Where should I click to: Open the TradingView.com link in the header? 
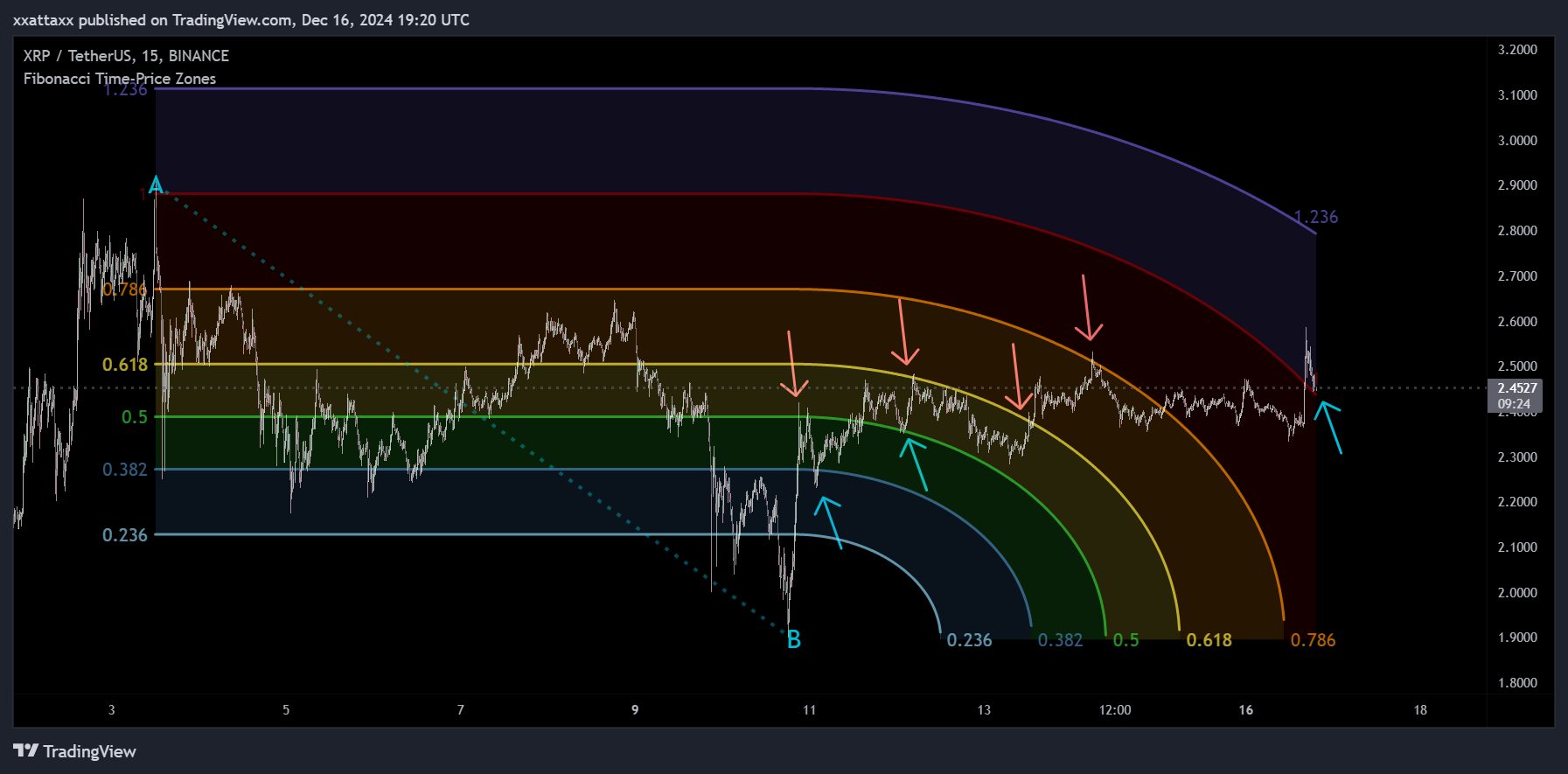[x=232, y=19]
